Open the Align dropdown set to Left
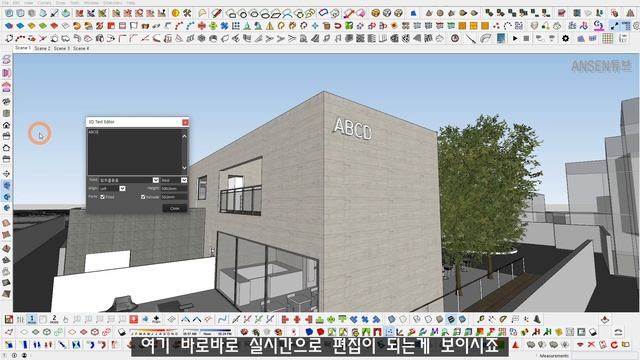Viewport: 640px width, 360px height. click(122, 189)
